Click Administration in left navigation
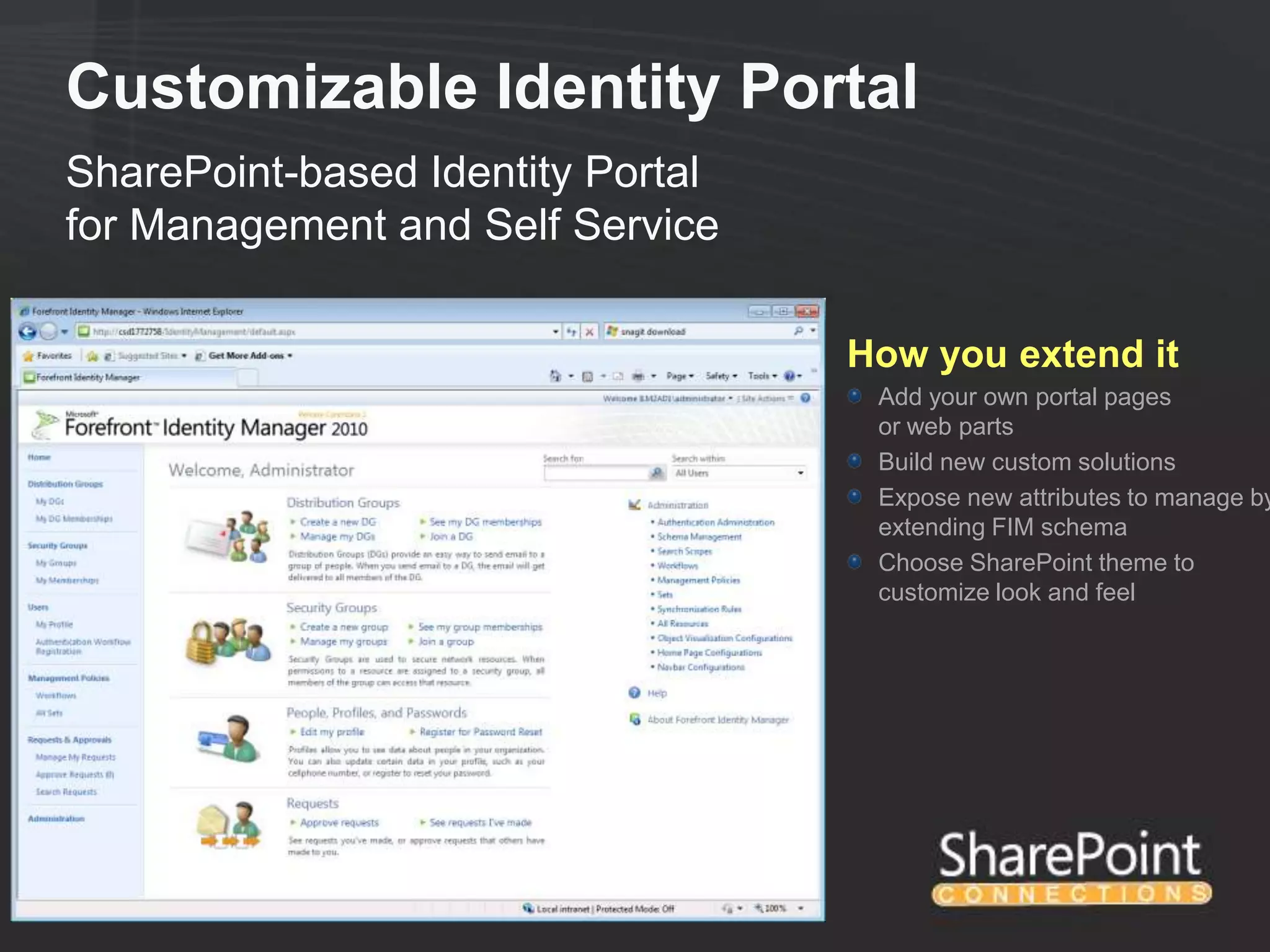1270x952 pixels. [56, 819]
